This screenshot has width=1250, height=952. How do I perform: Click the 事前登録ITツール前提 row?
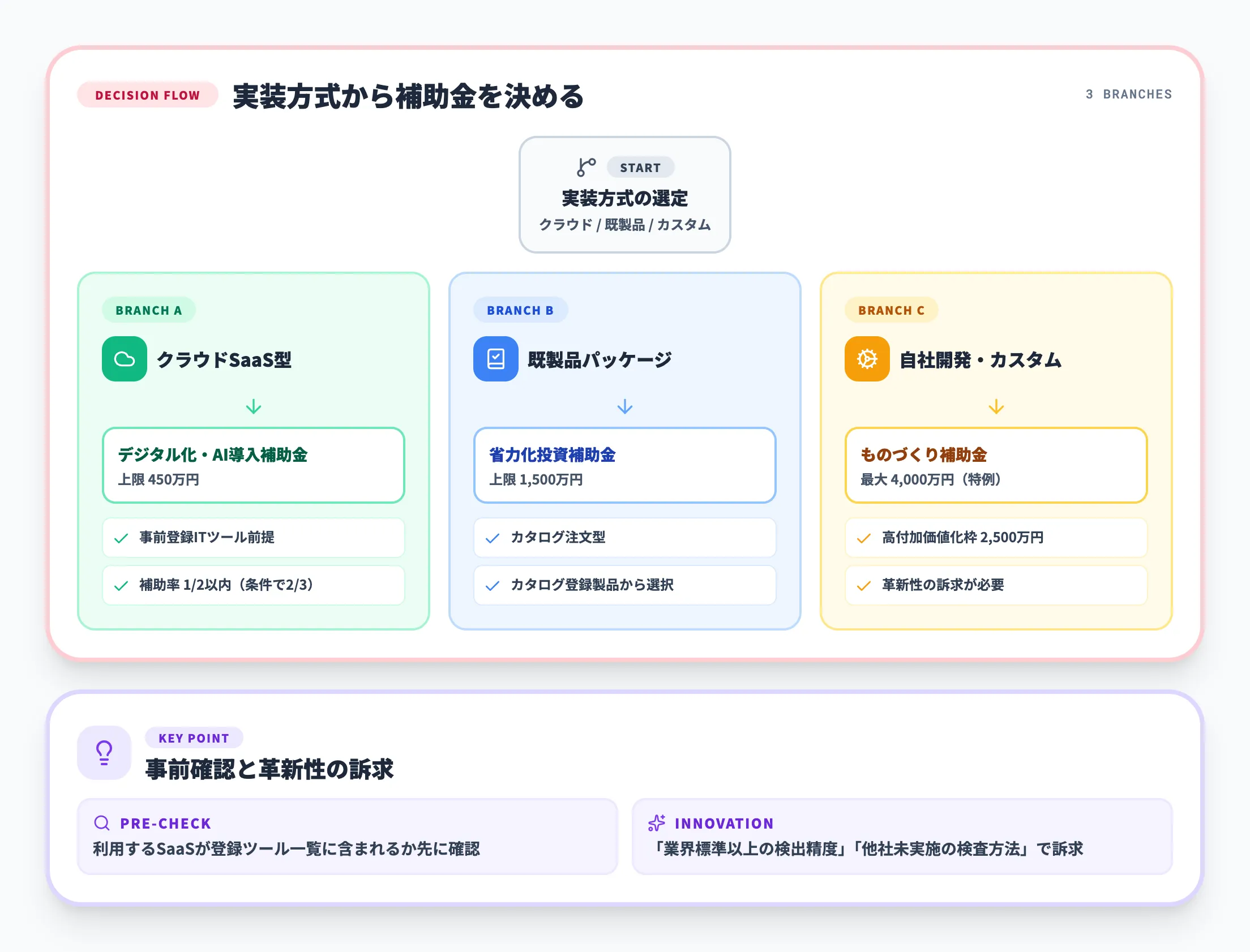pyautogui.click(x=253, y=537)
